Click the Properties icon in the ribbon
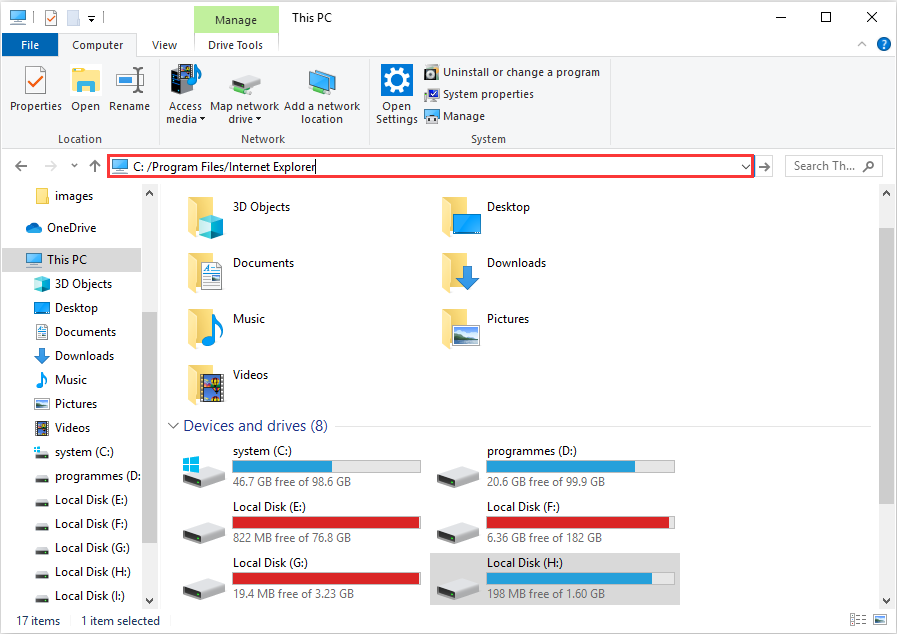This screenshot has height=634, width=897. pyautogui.click(x=35, y=81)
